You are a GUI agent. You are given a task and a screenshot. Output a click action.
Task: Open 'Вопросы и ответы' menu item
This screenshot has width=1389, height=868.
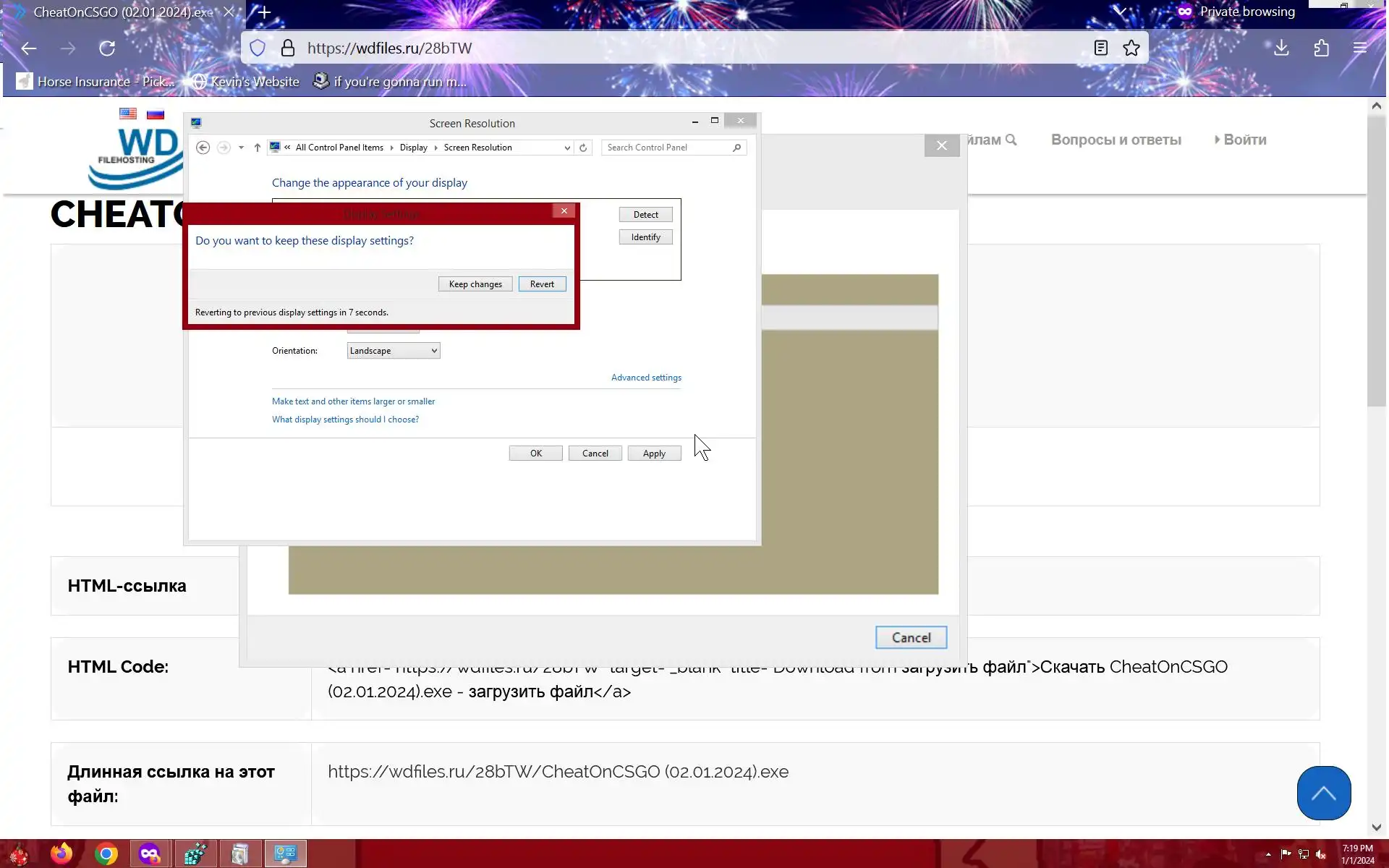tap(1116, 140)
